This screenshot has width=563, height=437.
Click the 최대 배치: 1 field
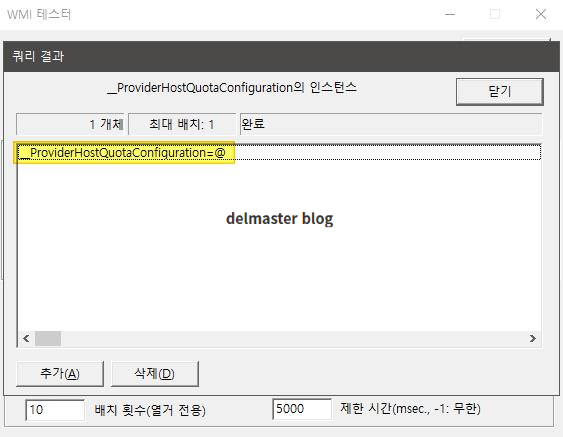click(x=182, y=124)
